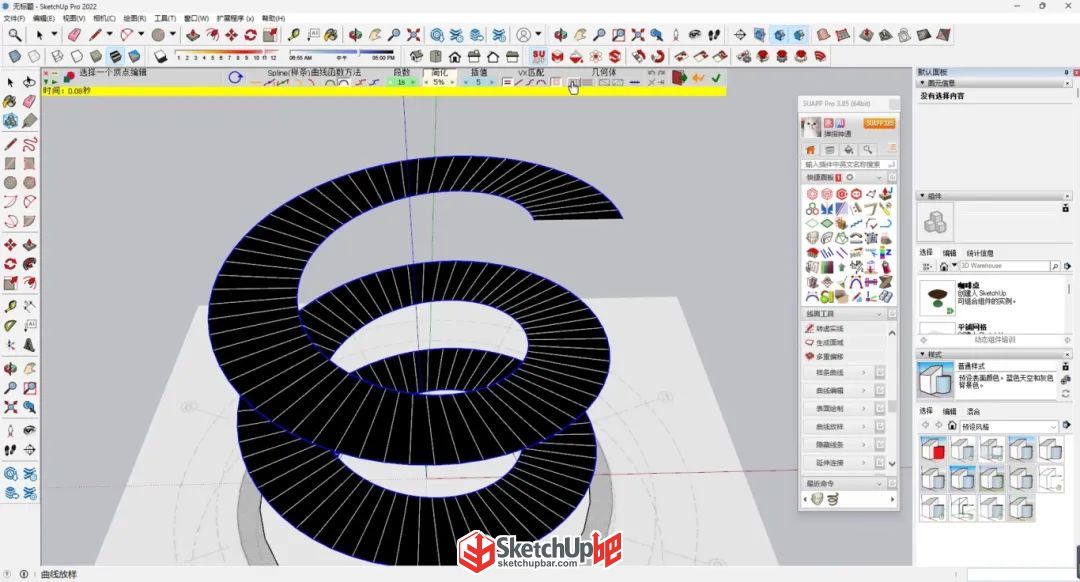
Task: Click the SUAPP plugin name search field
Action: (x=848, y=165)
